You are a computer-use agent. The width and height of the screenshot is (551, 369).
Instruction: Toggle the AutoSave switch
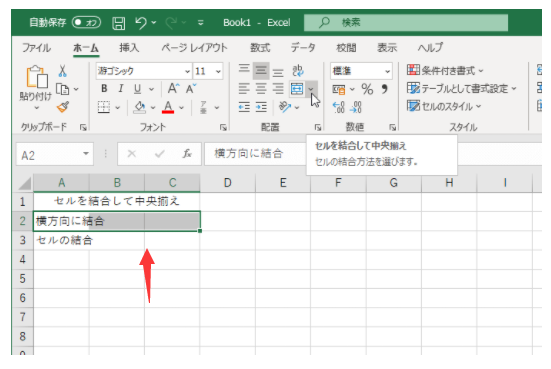click(x=86, y=23)
